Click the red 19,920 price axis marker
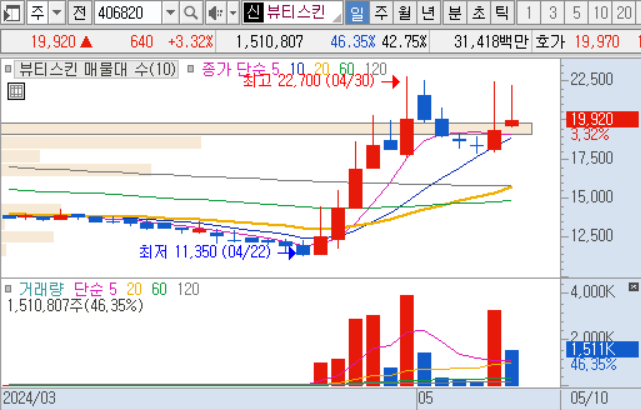 (602, 119)
